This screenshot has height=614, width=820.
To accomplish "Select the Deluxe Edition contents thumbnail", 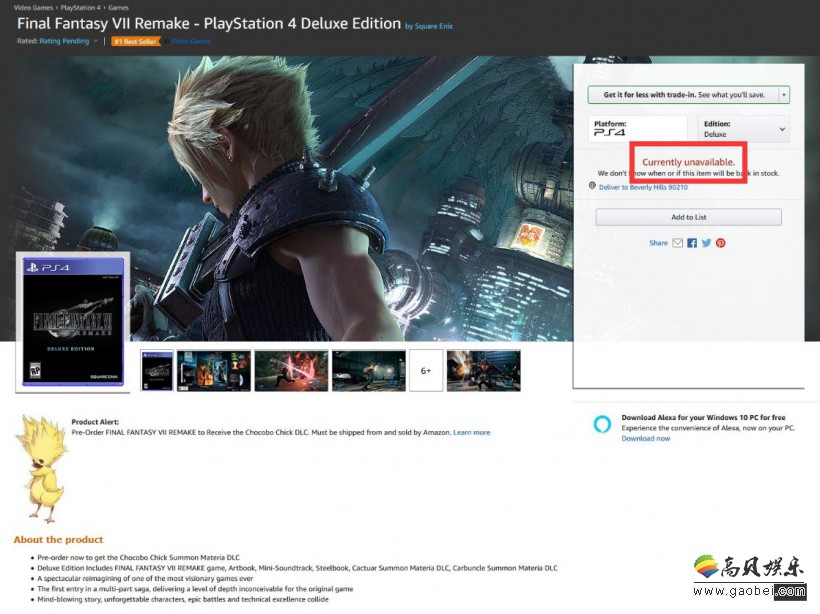I will [x=214, y=371].
